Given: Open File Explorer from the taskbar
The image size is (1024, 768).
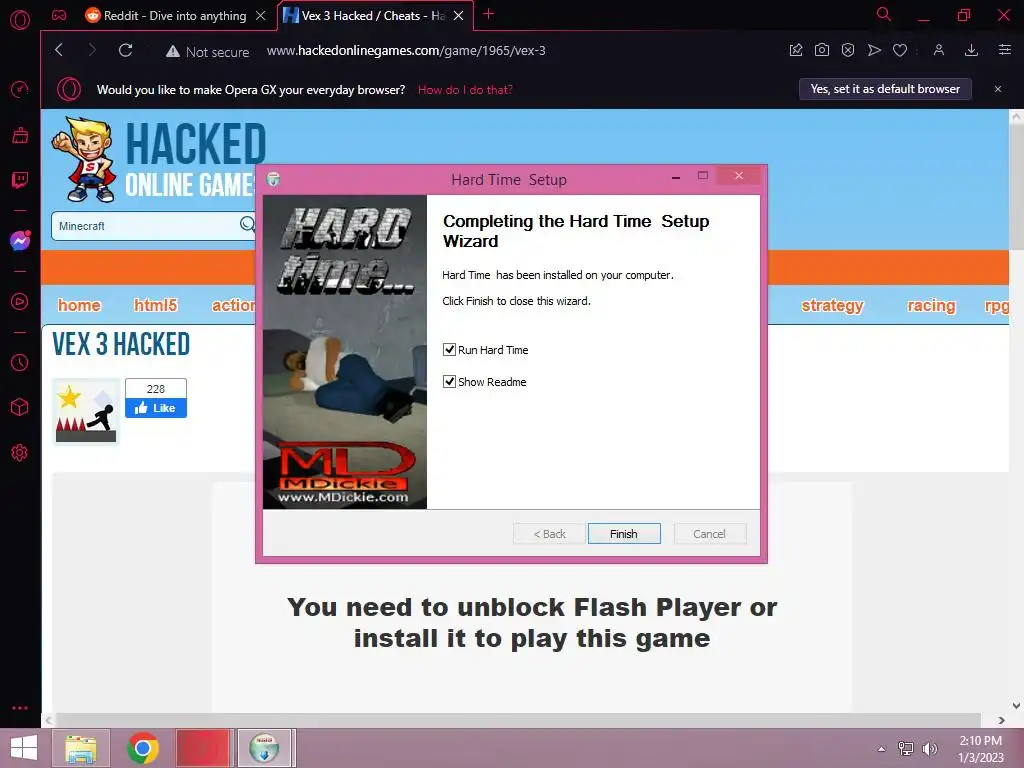Looking at the screenshot, I should [81, 748].
